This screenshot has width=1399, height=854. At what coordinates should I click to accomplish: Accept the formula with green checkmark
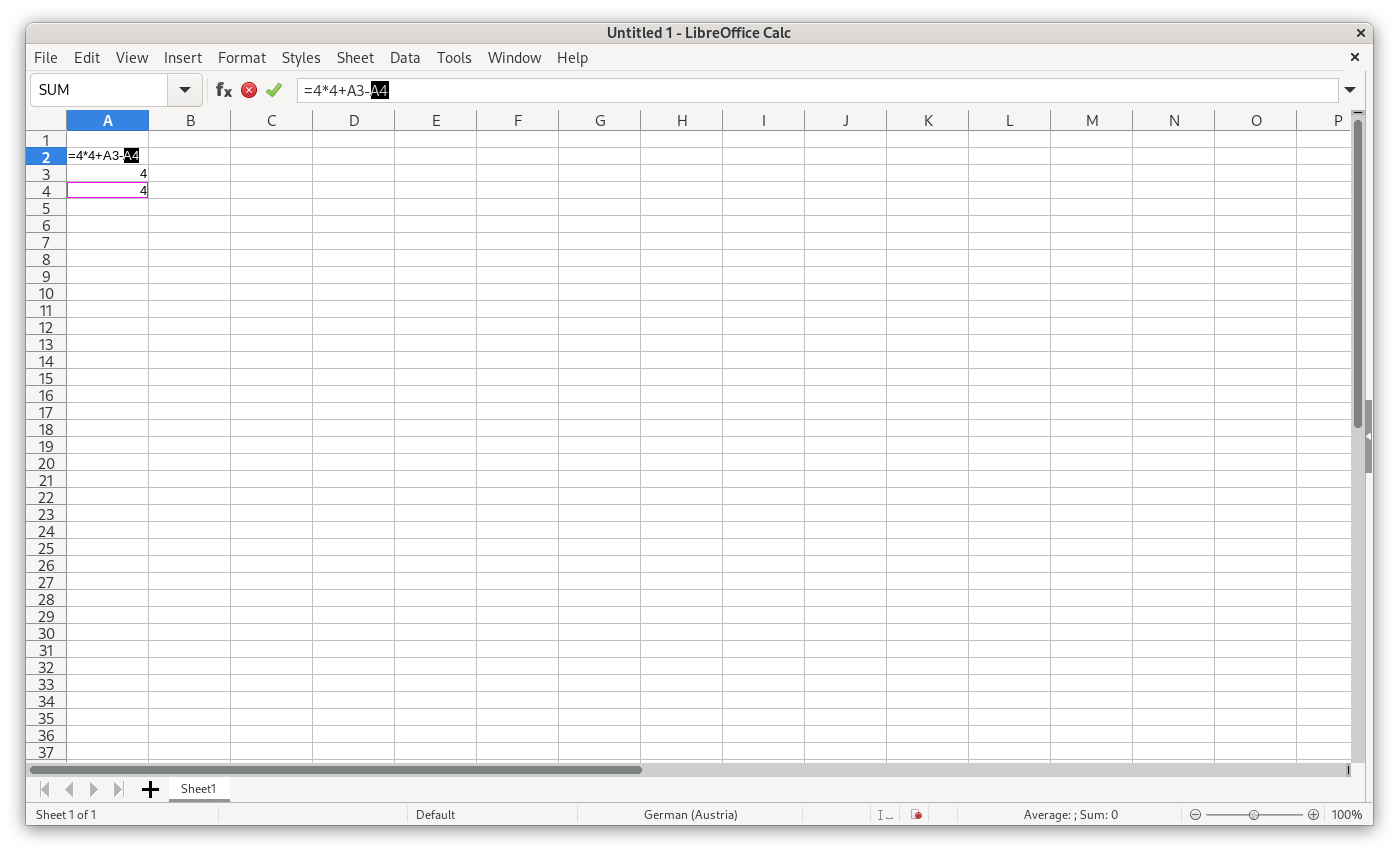[274, 90]
